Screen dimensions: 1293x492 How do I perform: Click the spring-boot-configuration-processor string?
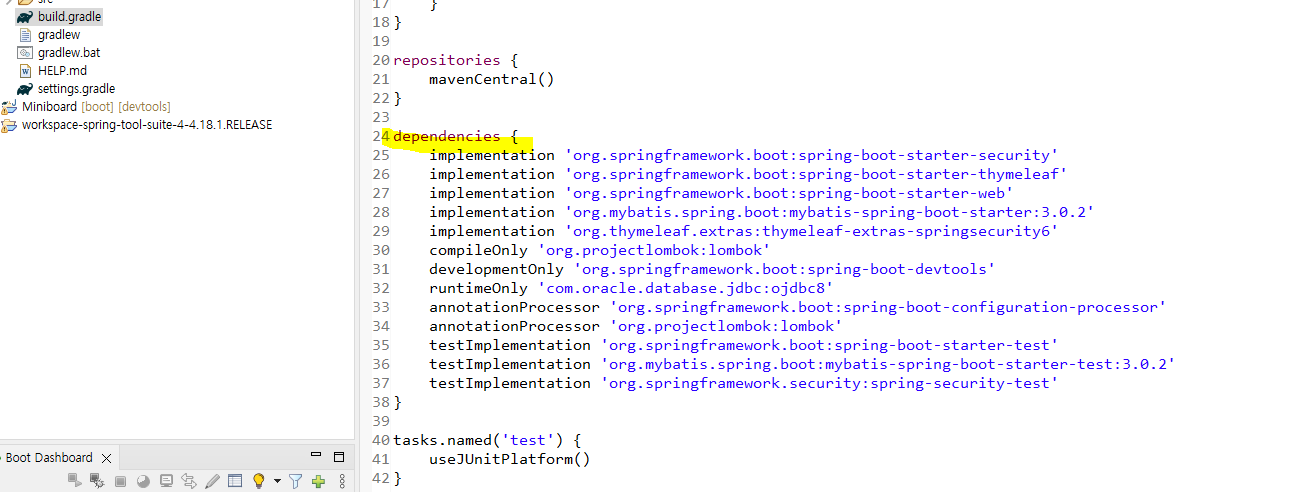887,307
